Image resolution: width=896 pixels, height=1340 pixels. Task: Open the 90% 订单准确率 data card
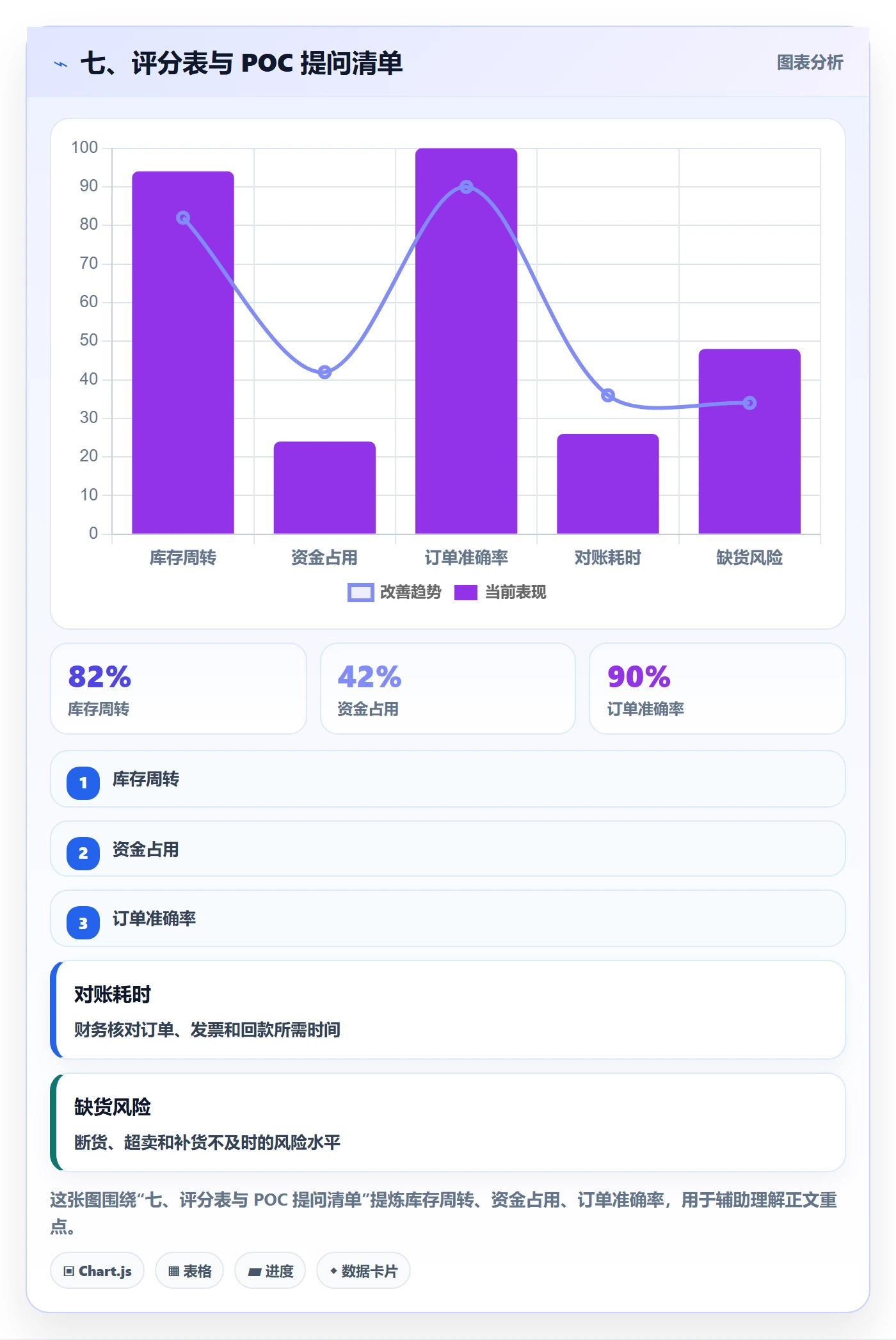(717, 689)
